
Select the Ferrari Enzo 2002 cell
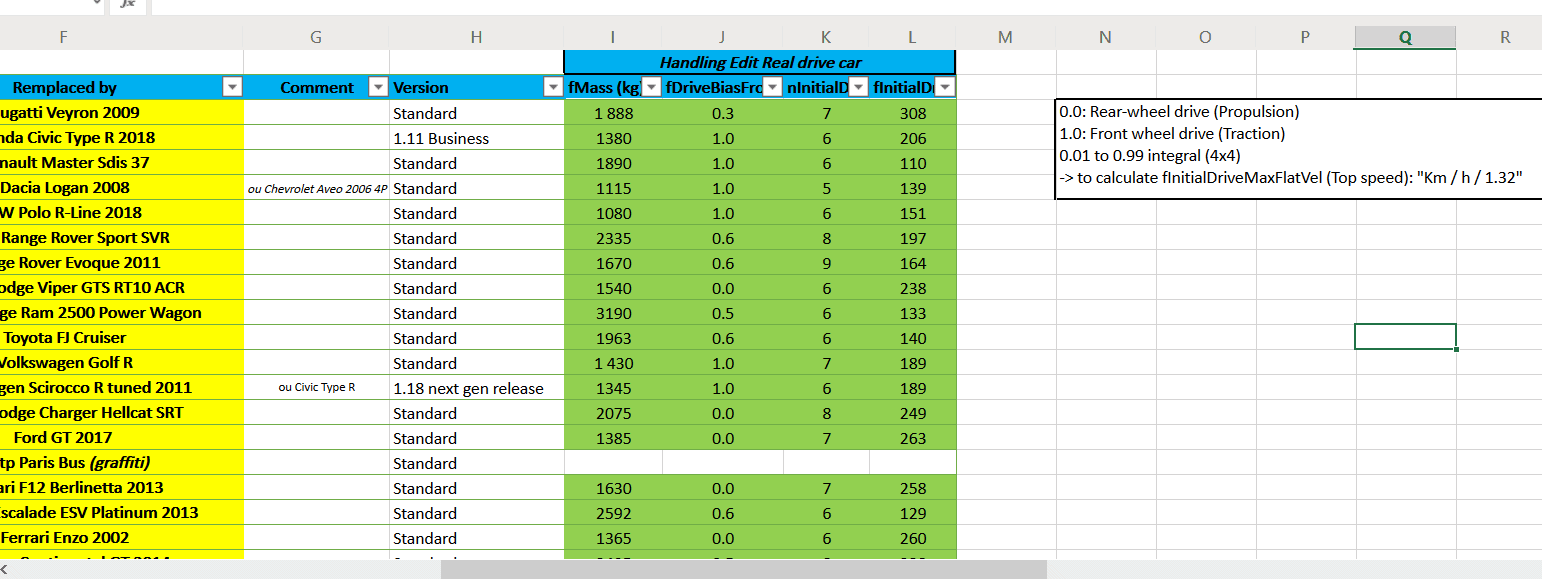(121, 538)
